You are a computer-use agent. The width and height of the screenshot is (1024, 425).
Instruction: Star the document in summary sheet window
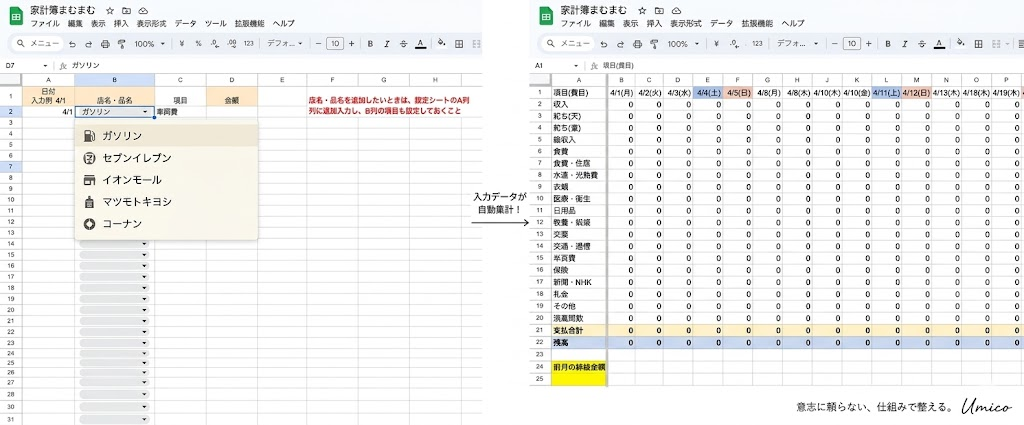(x=643, y=11)
